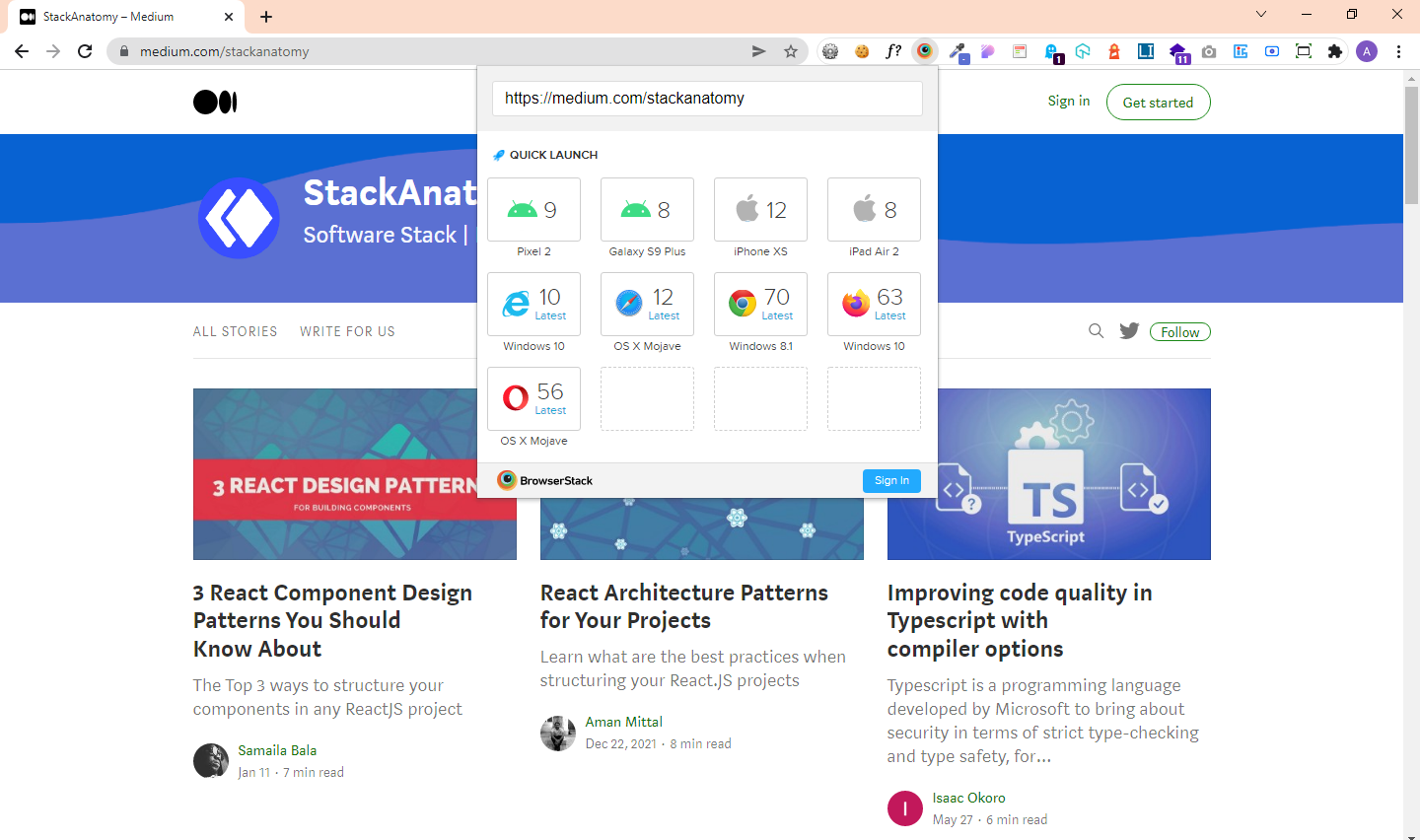This screenshot has height=840, width=1420.
Task: Launch IE 10 on Windows 10
Action: pyautogui.click(x=533, y=304)
